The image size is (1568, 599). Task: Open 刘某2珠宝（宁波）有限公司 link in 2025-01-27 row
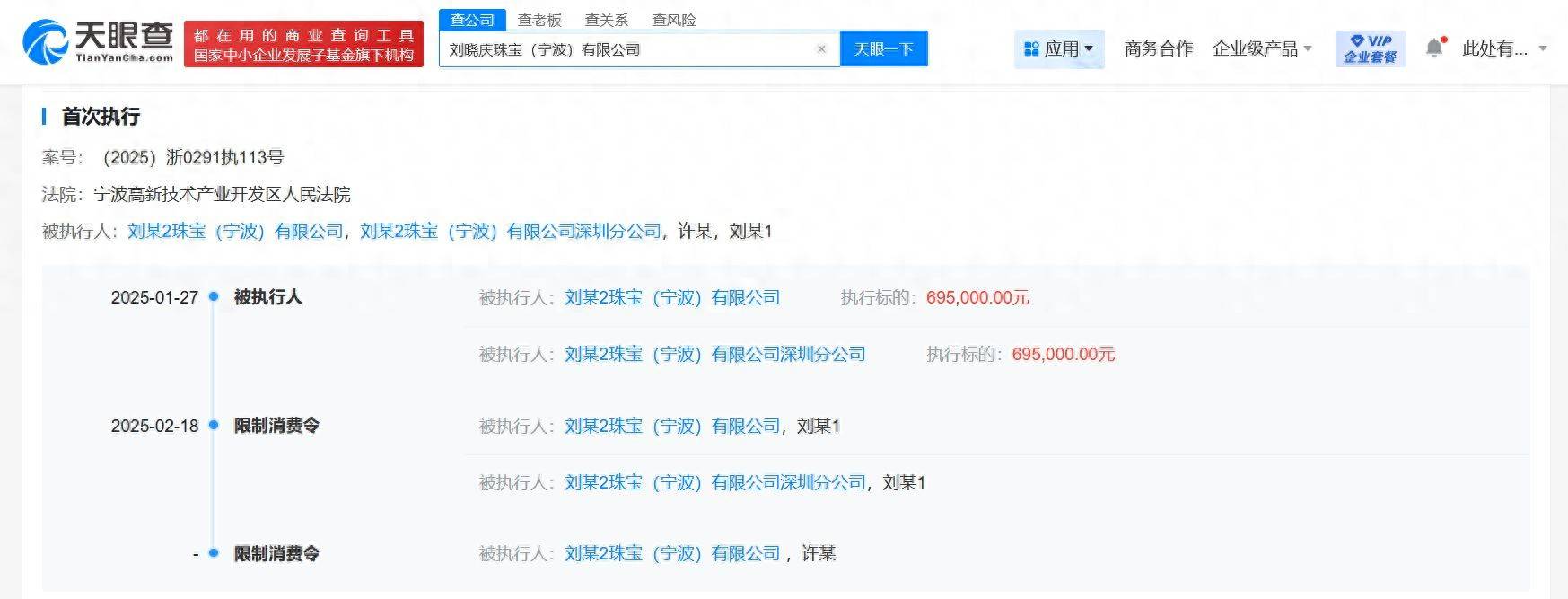coord(672,297)
